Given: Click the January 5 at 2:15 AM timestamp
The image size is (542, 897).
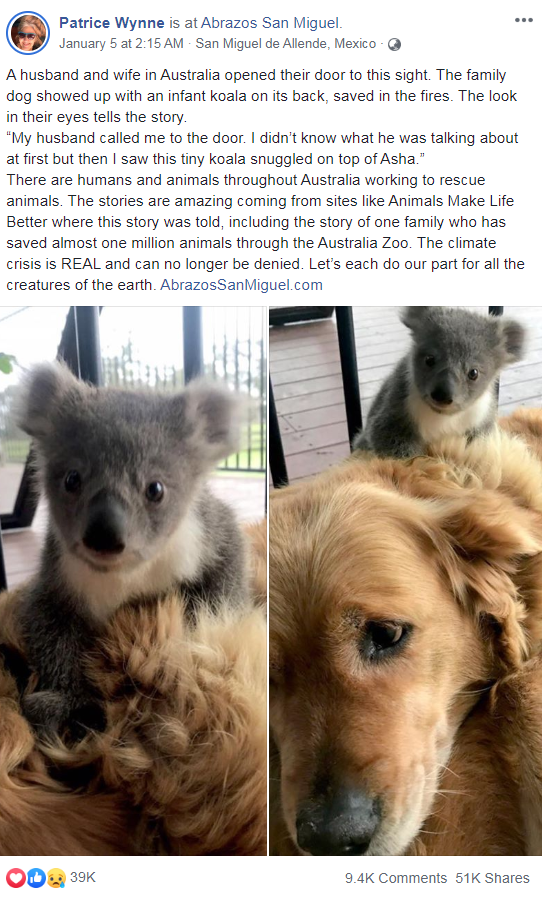Looking at the screenshot, I should 121,43.
